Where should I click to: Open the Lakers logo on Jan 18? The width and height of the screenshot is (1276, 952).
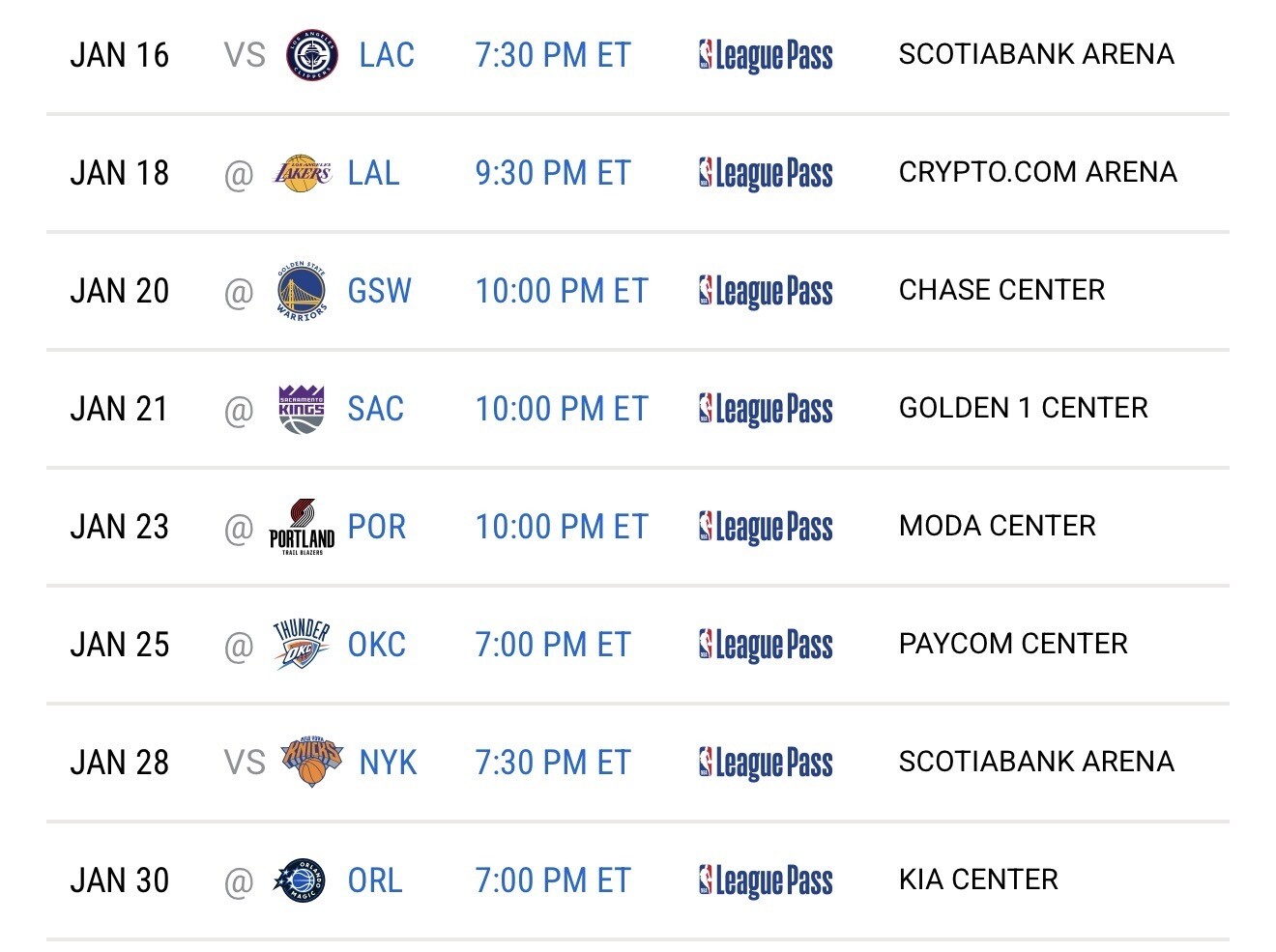coord(303,173)
